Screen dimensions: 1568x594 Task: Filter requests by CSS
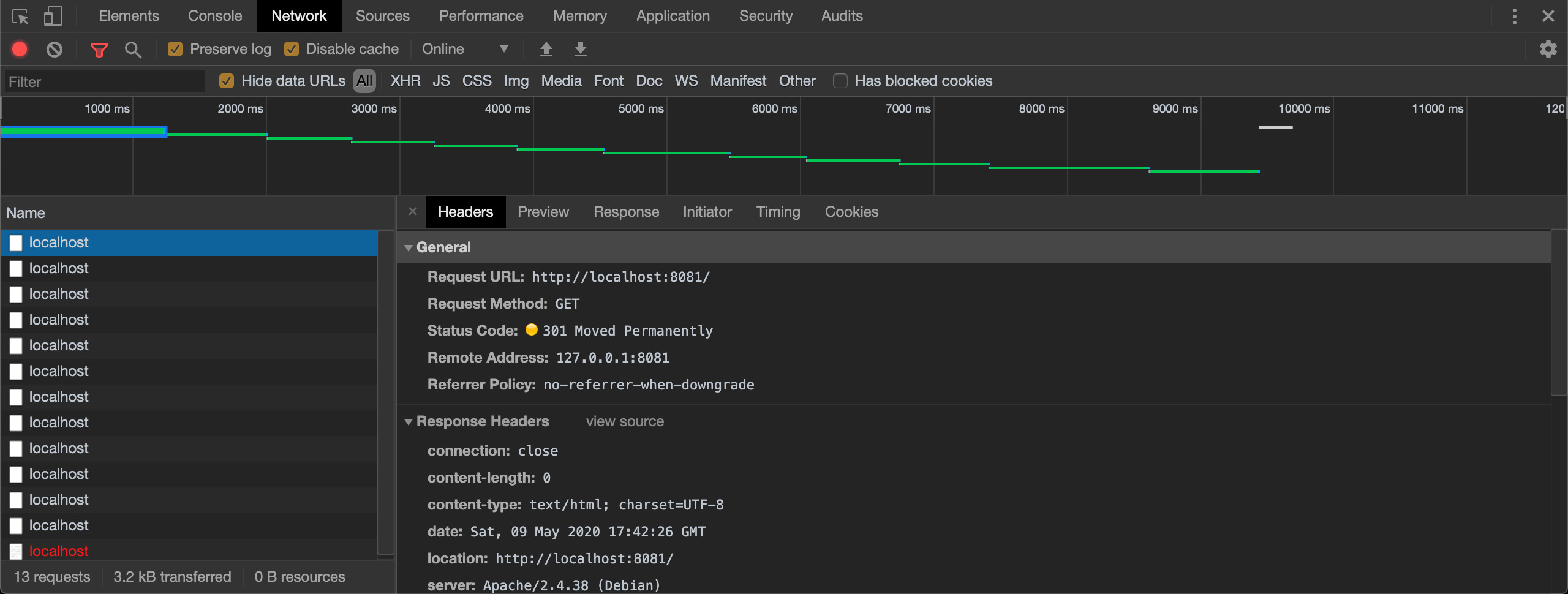point(477,81)
